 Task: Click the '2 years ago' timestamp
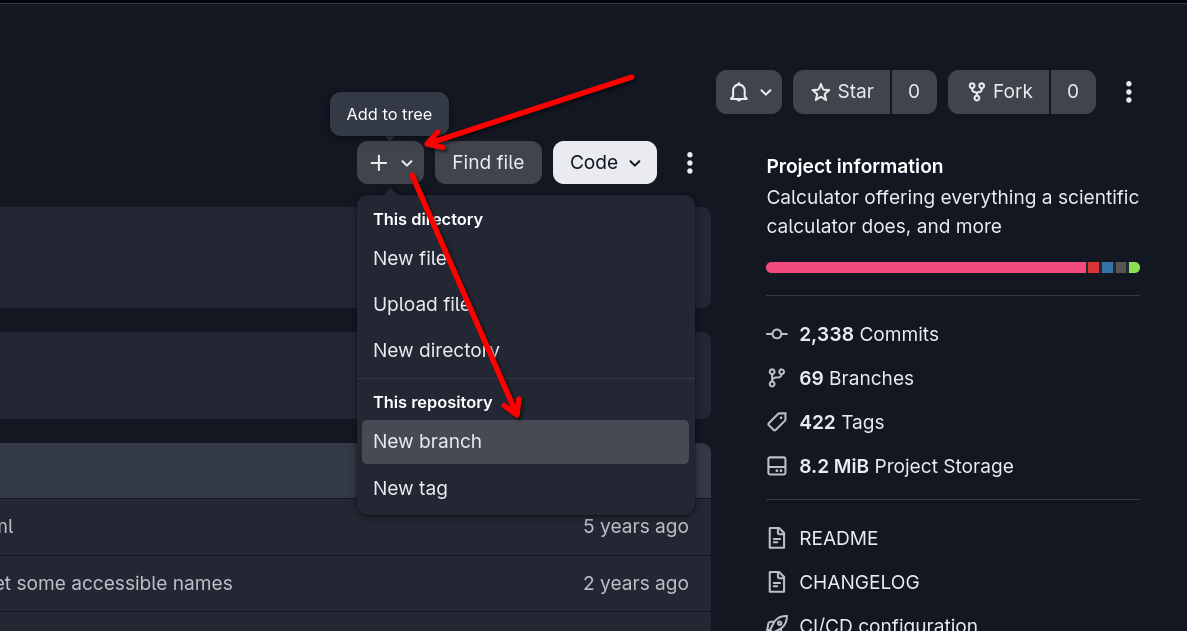pos(636,583)
